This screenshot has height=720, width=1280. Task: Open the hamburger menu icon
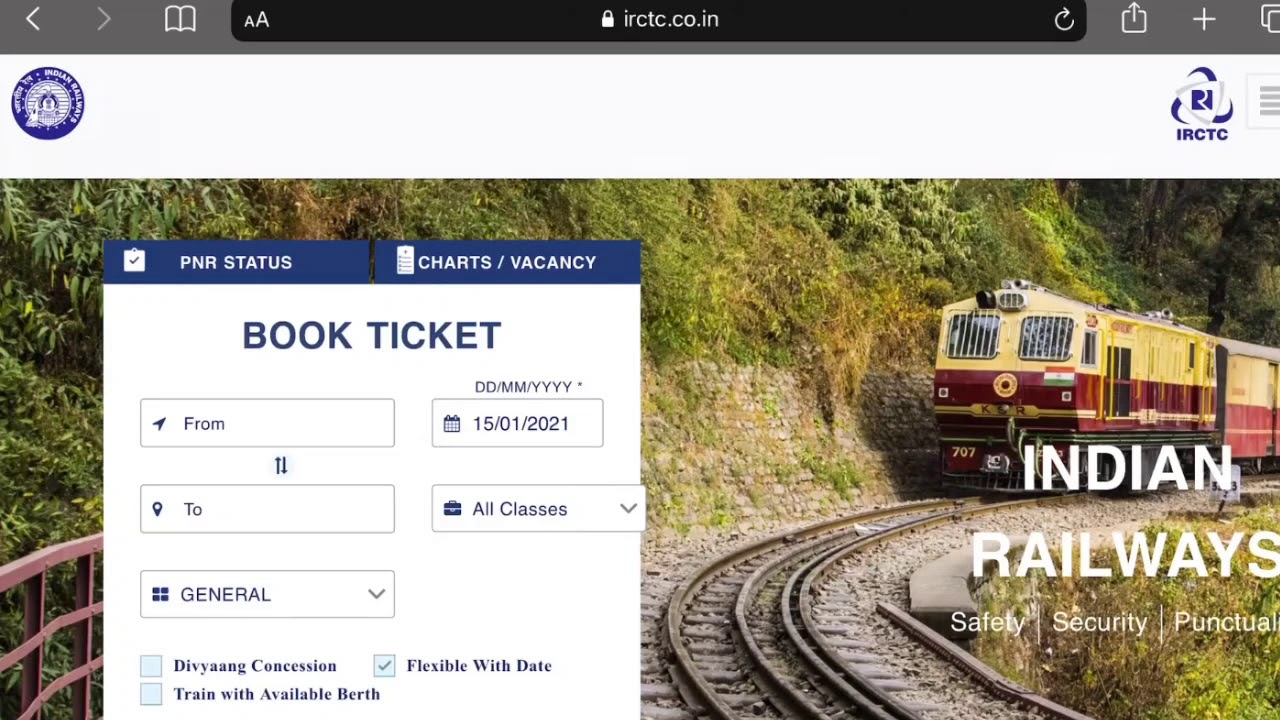tap(1268, 101)
